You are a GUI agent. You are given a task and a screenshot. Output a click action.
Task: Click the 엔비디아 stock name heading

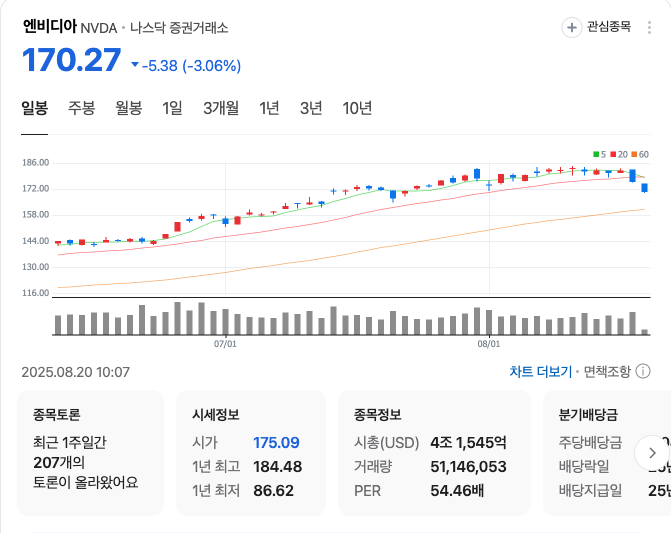click(50, 26)
